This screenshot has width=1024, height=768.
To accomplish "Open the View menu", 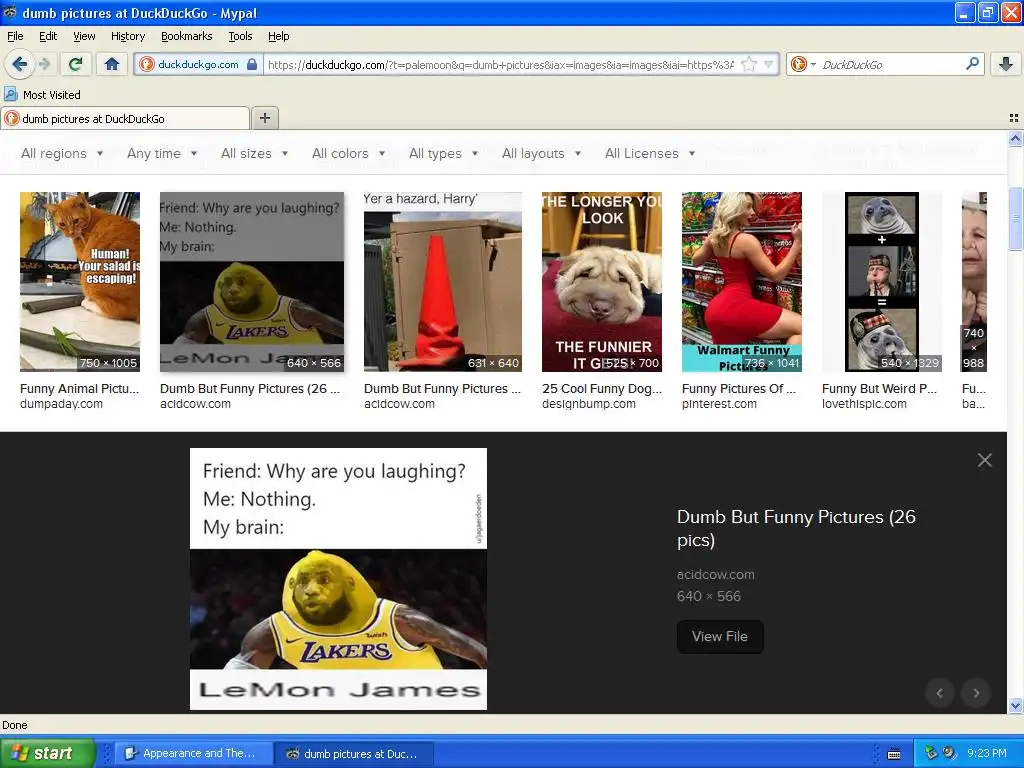I will pyautogui.click(x=84, y=36).
